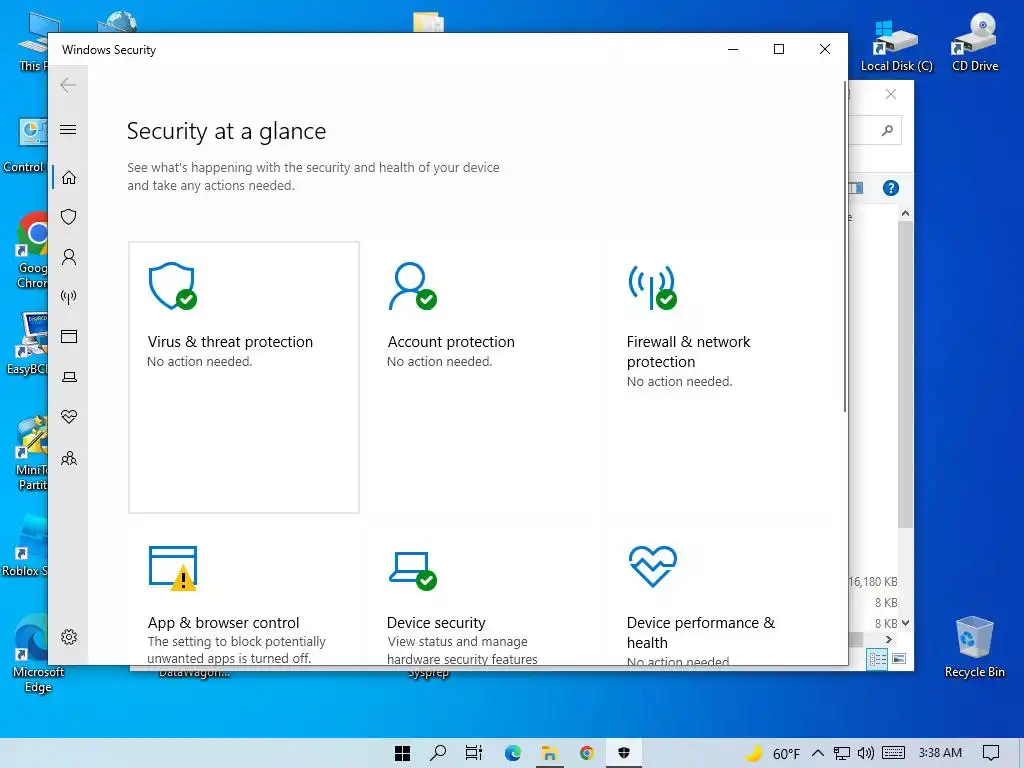Show hidden tray icons chevron

818,753
